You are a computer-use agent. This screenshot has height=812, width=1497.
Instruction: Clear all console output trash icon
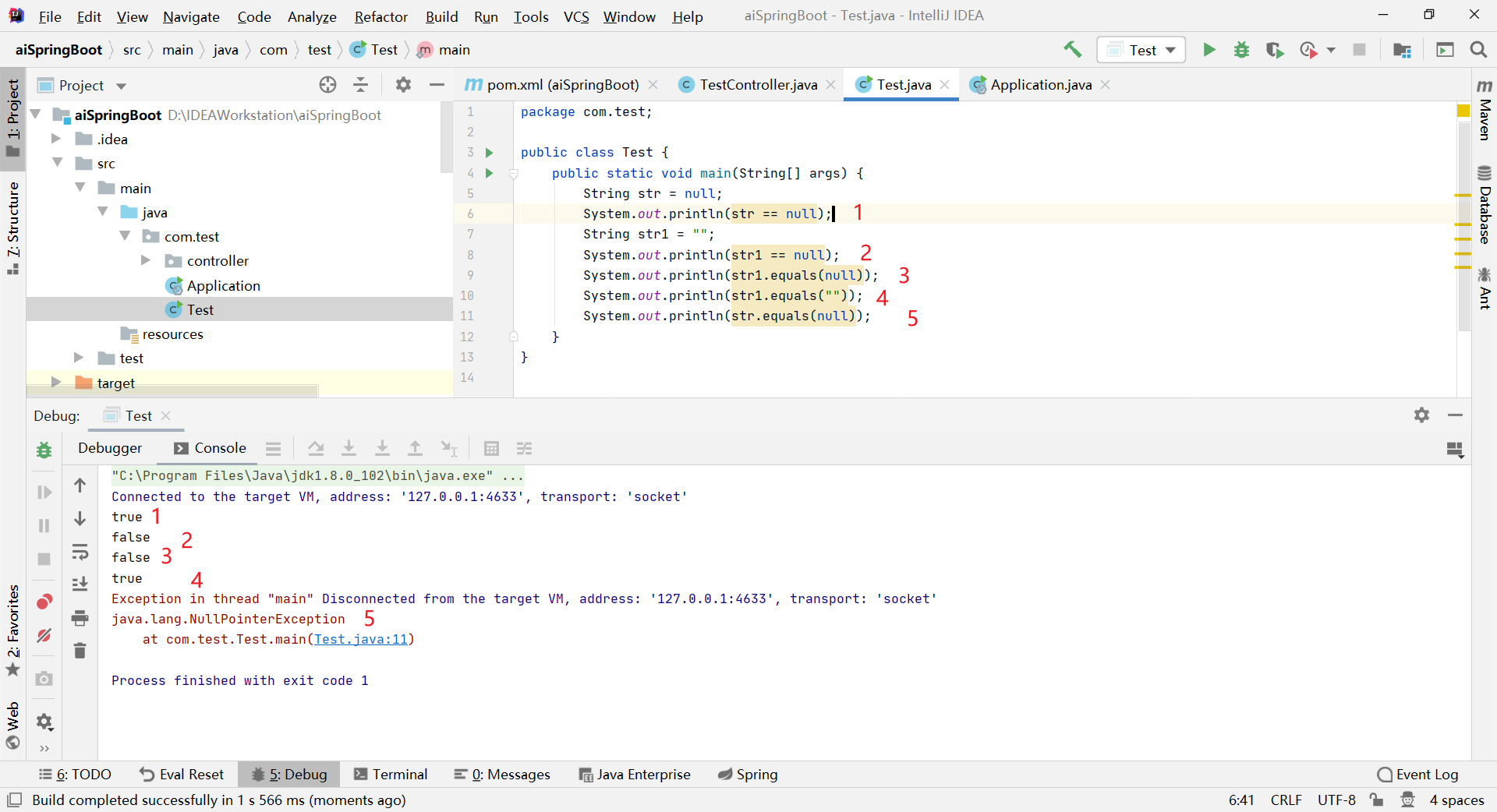coord(80,651)
